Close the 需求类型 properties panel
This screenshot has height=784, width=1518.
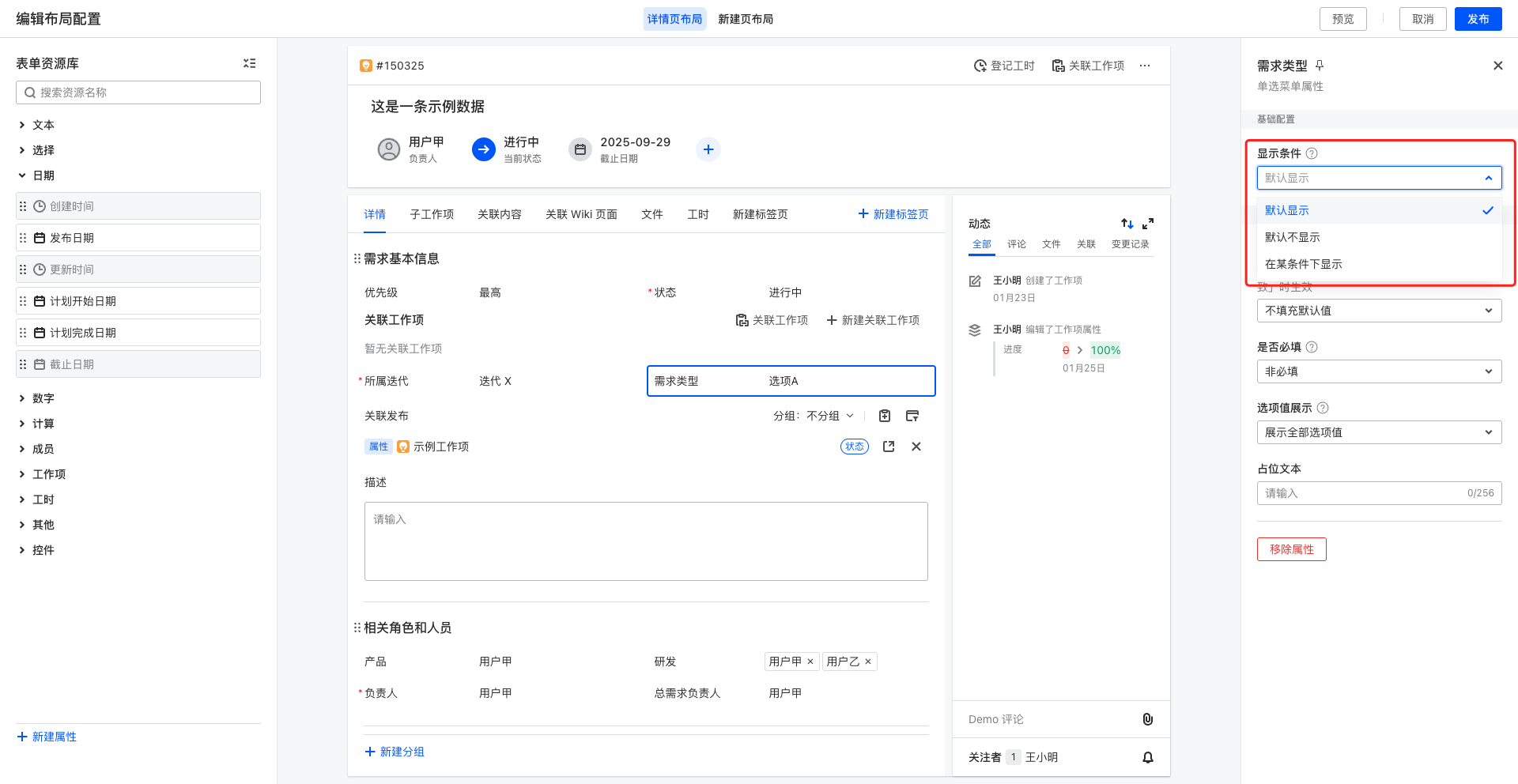1498,66
